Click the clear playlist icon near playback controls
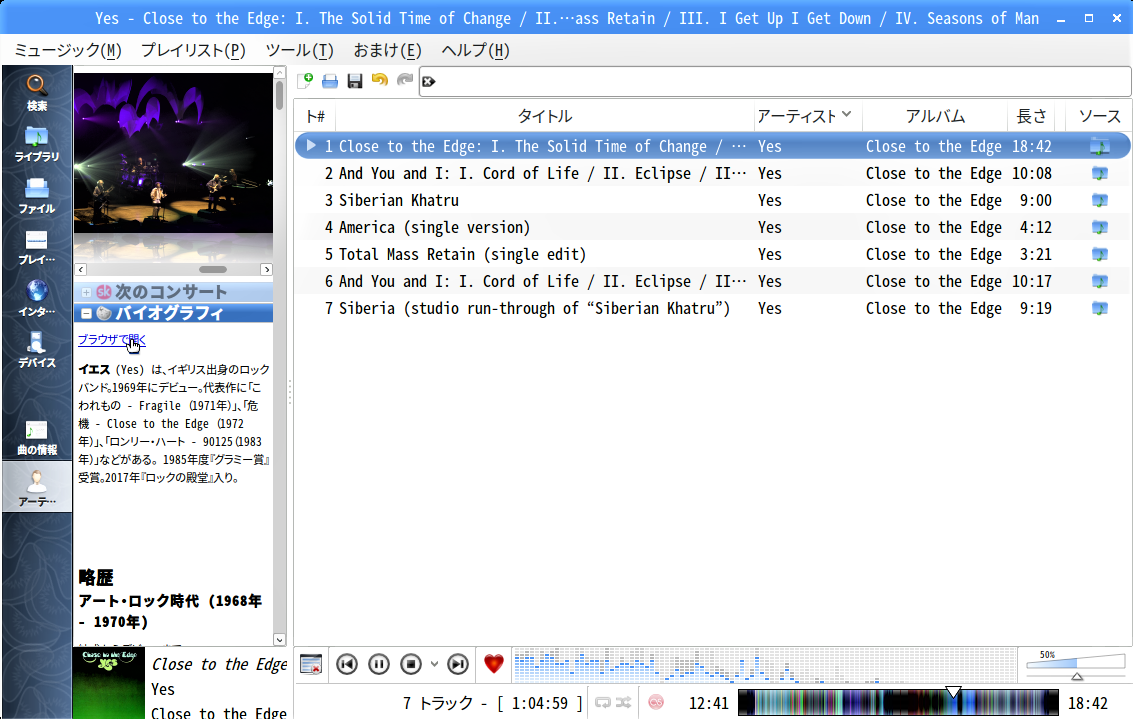 [x=311, y=664]
